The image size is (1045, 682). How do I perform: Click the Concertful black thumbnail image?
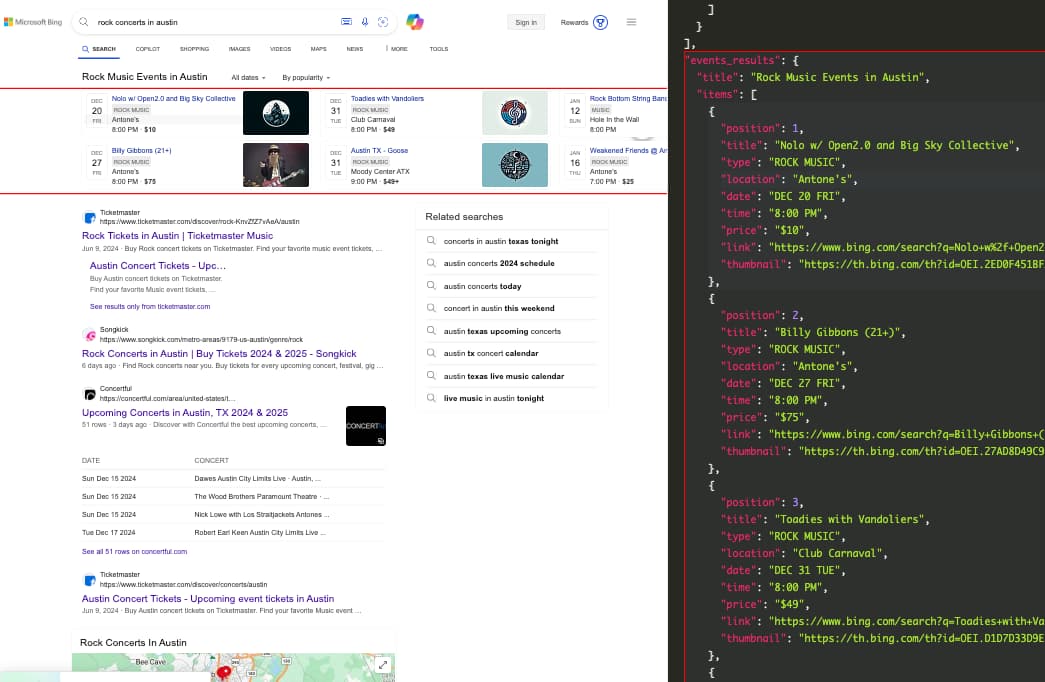click(366, 426)
